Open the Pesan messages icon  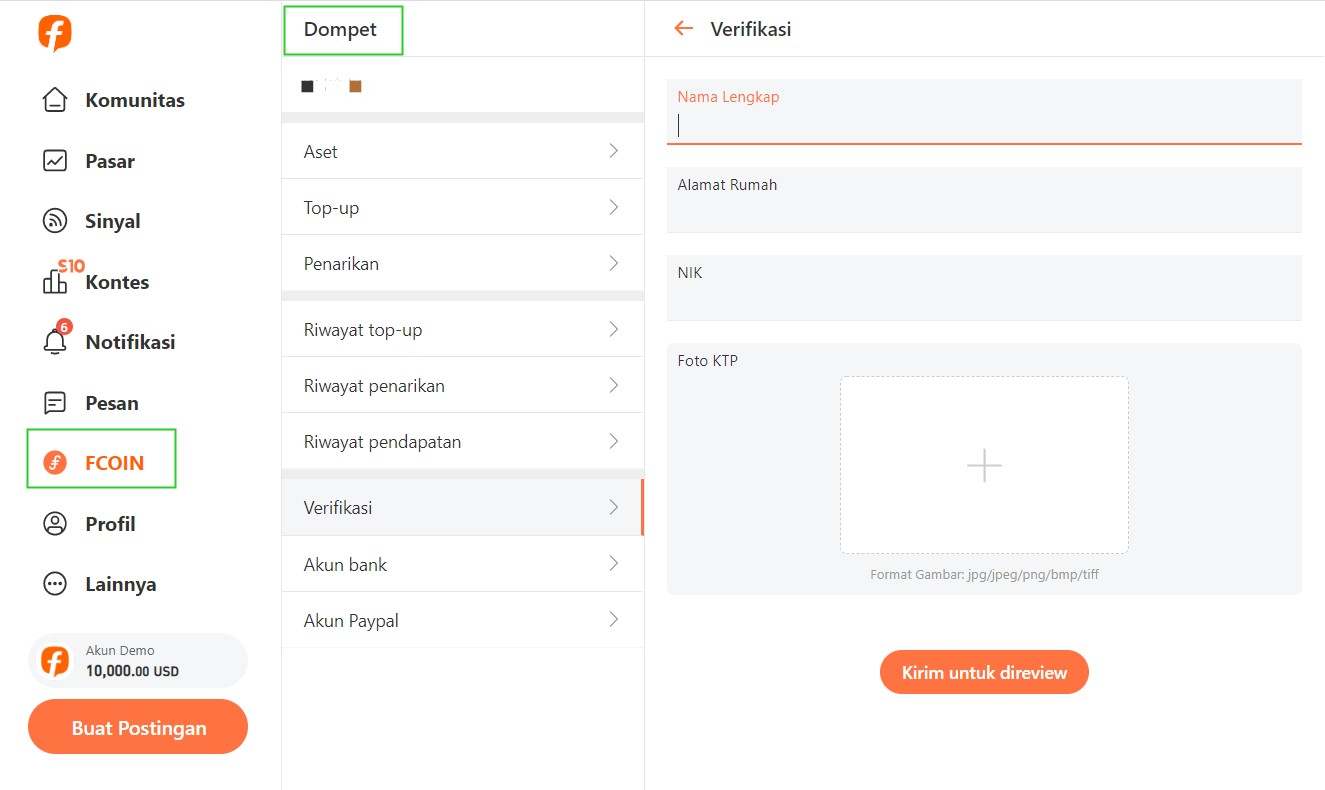[55, 402]
